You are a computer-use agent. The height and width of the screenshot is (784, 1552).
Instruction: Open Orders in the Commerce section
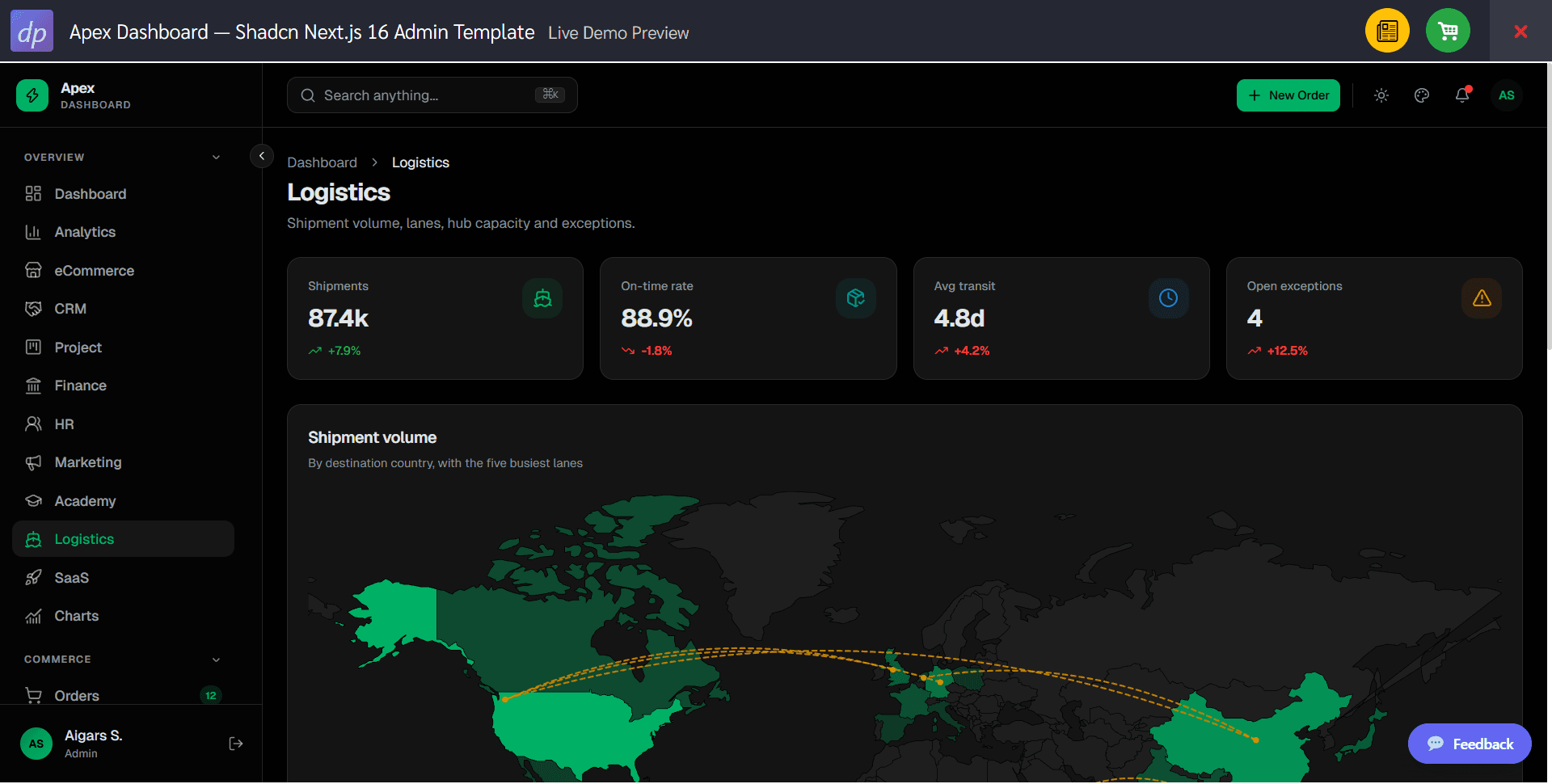tap(123, 696)
